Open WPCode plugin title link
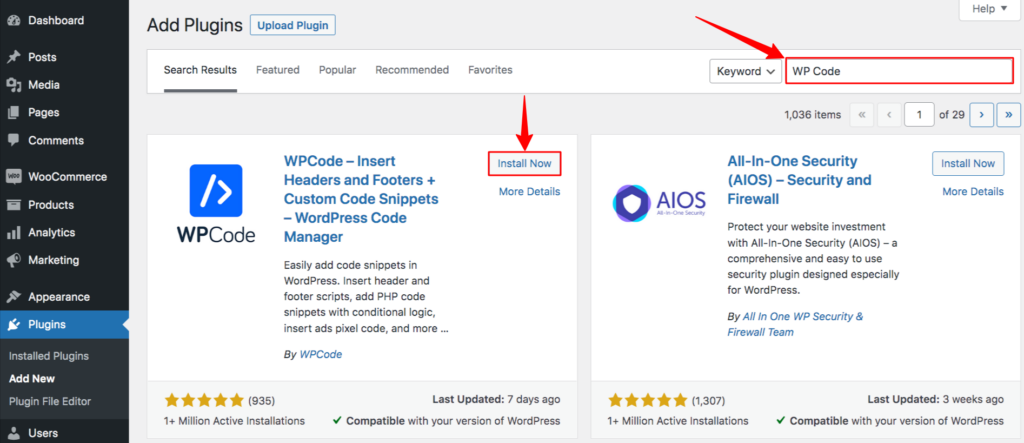This screenshot has height=443, width=1024. tap(361, 199)
